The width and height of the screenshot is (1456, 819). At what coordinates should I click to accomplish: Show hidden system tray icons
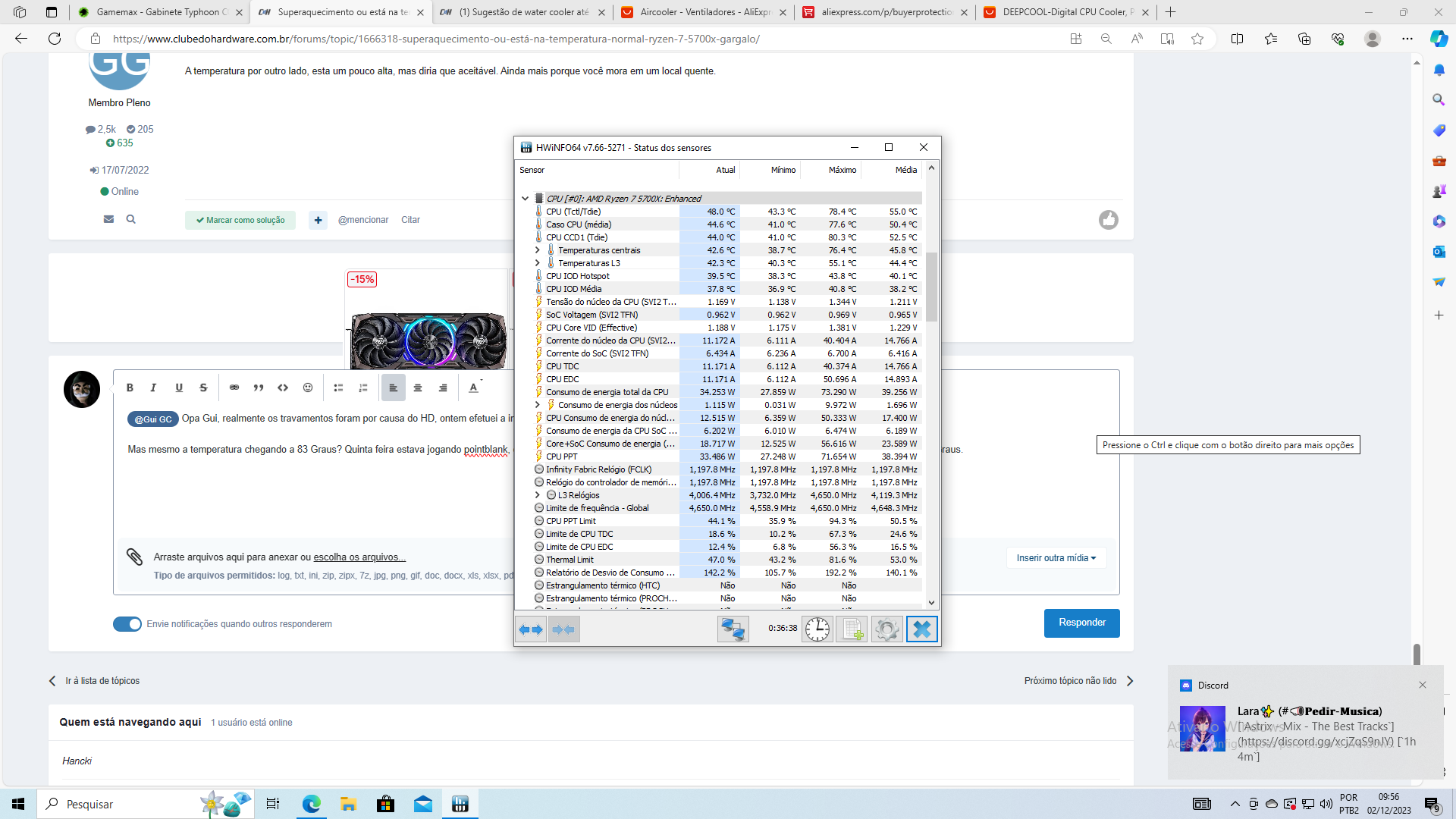pos(1235,804)
